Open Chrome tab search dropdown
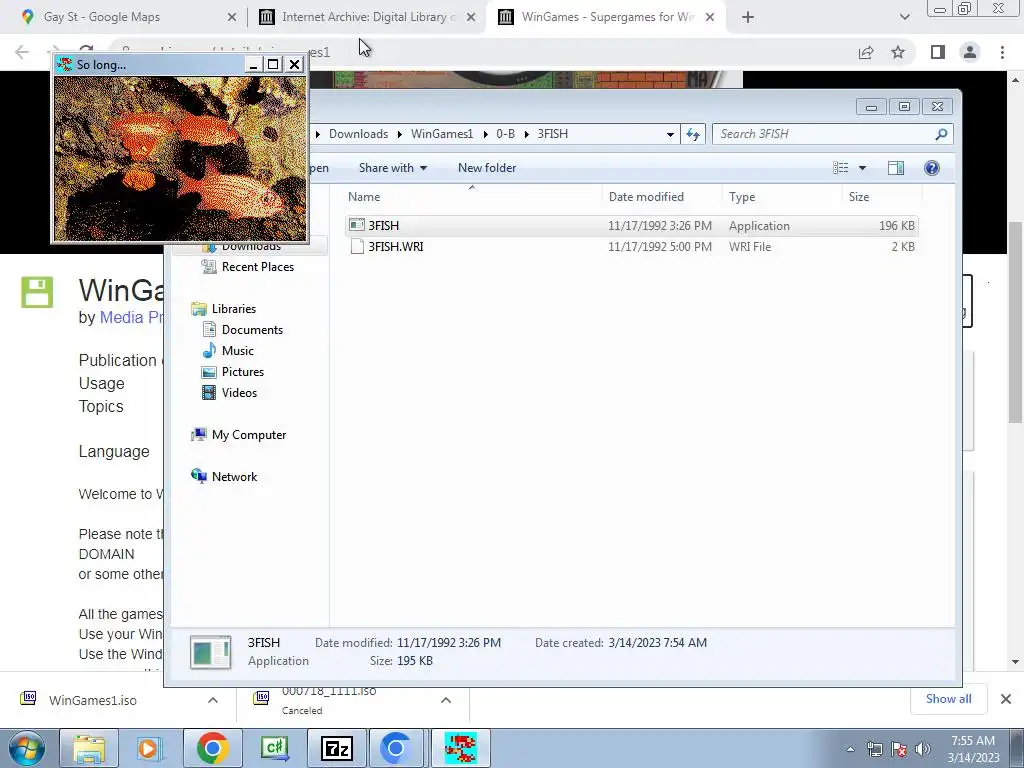Image resolution: width=1024 pixels, height=768 pixels. [904, 17]
